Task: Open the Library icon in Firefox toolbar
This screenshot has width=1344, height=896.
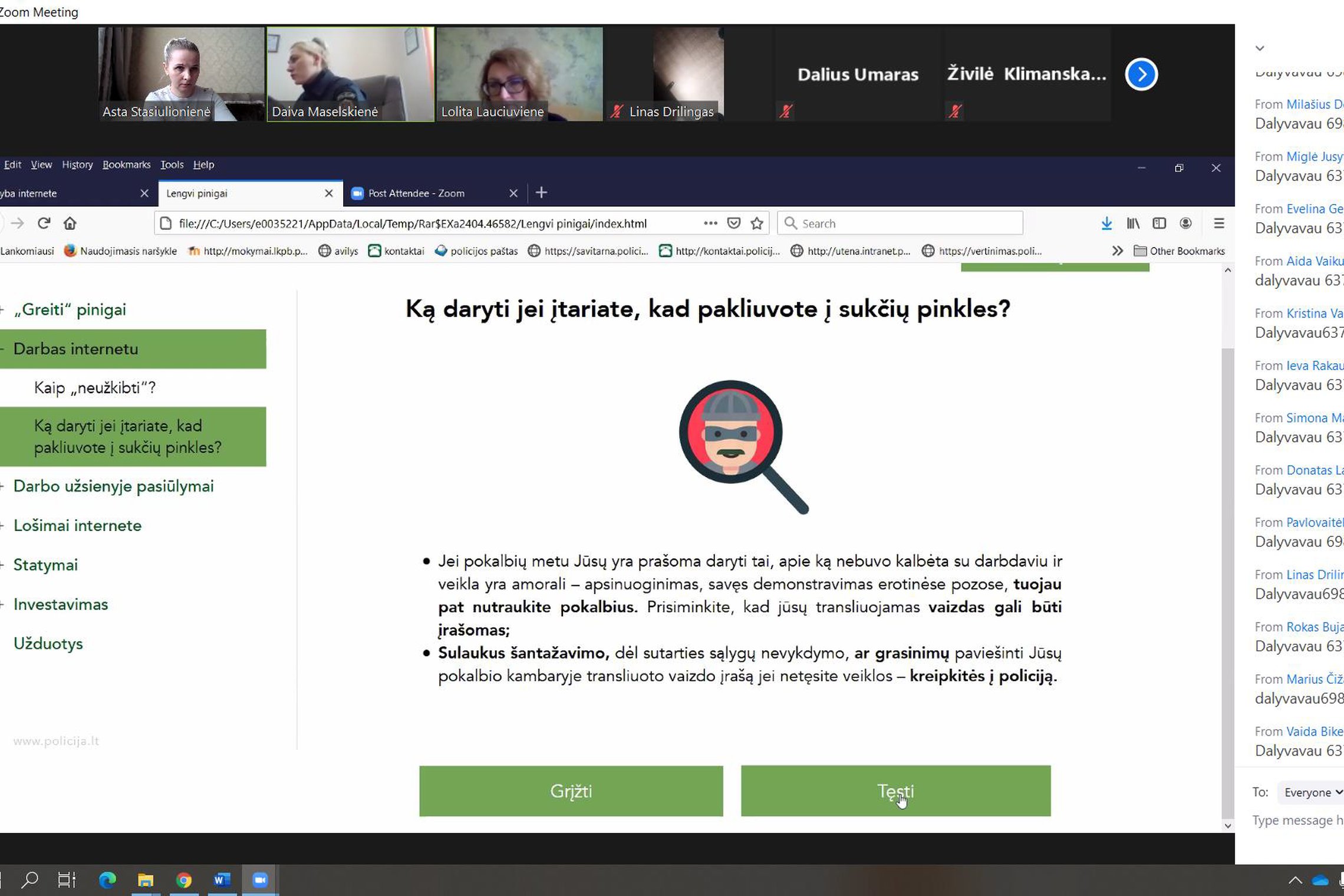Action: (x=1133, y=223)
